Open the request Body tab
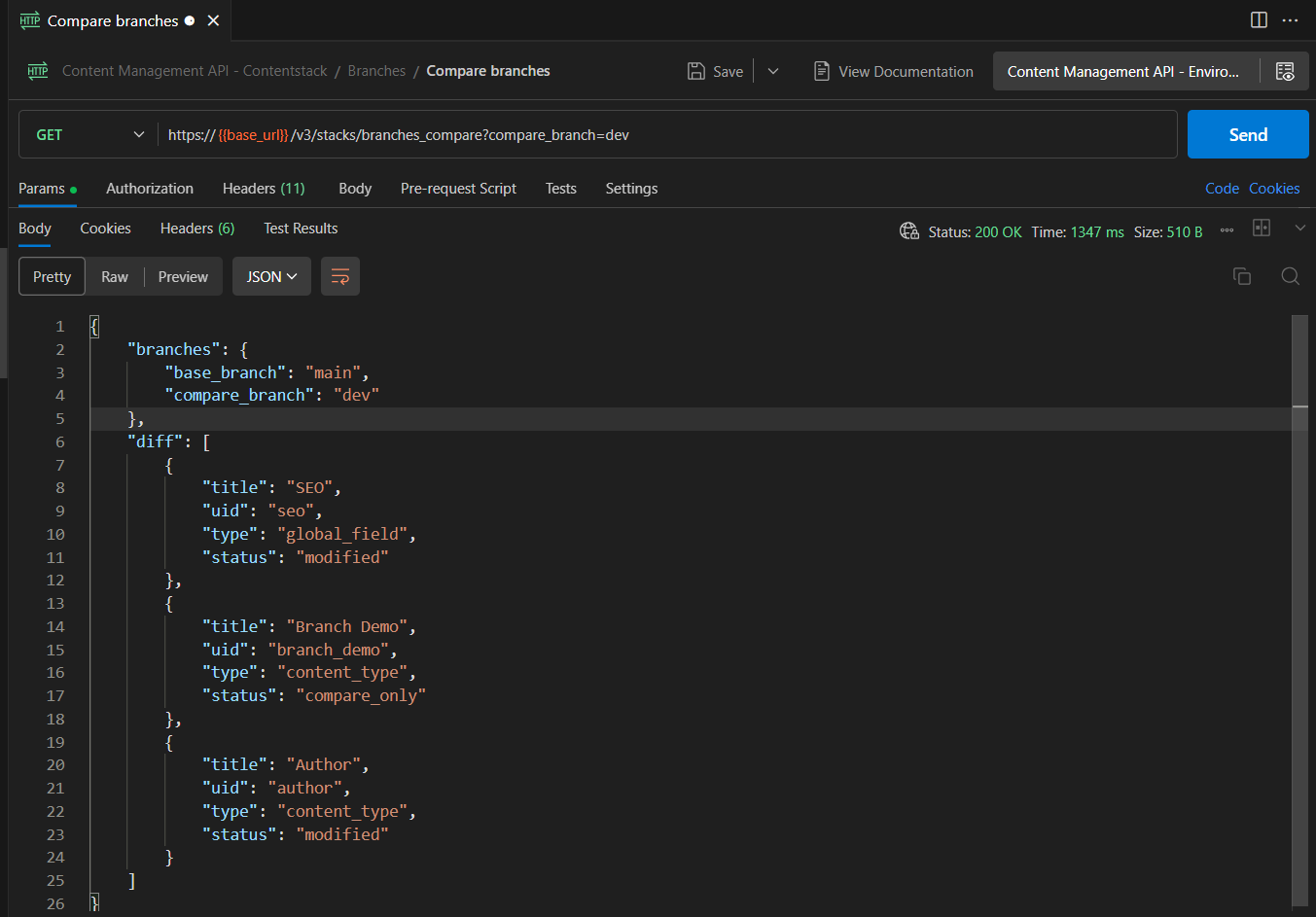Screen dimensions: 1316x917 click(355, 189)
